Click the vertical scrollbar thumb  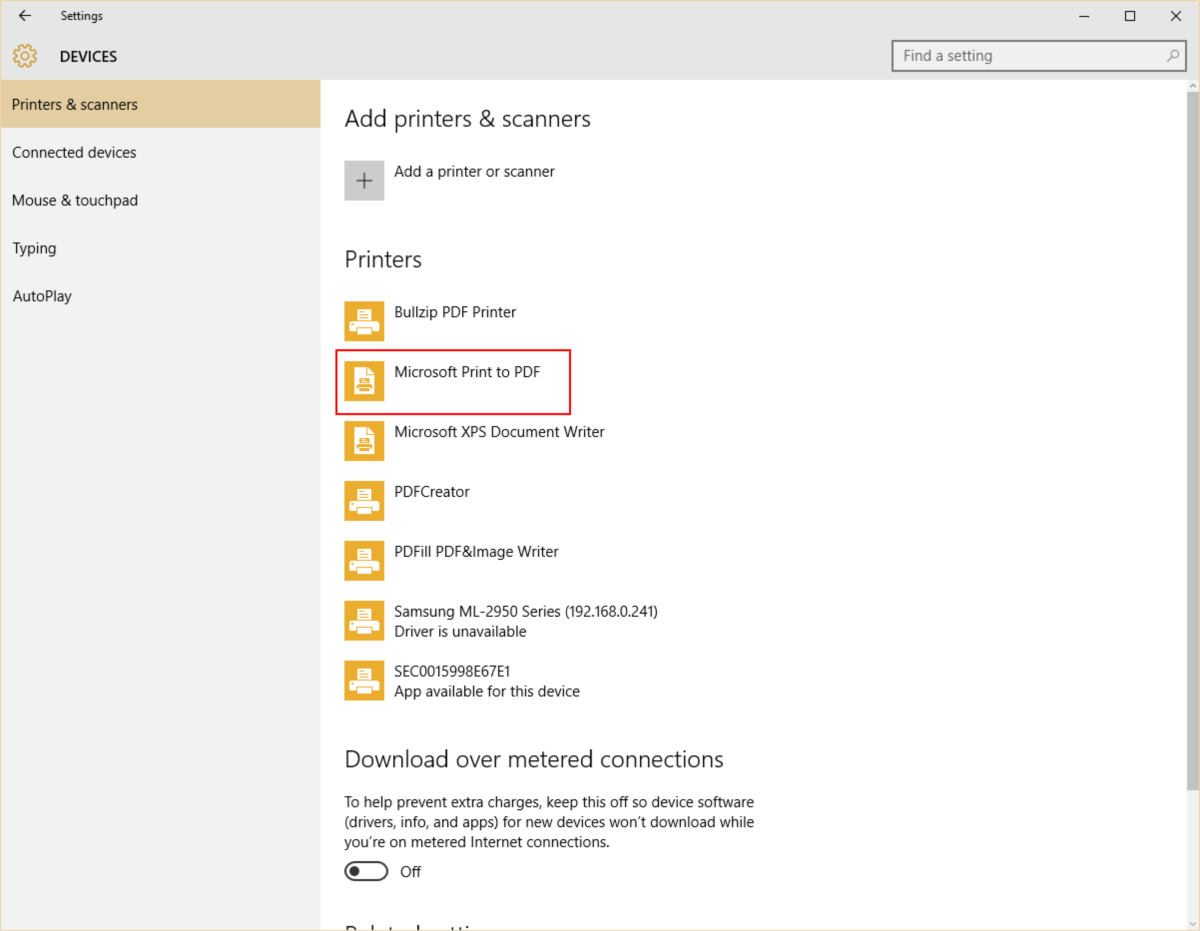[1192, 440]
